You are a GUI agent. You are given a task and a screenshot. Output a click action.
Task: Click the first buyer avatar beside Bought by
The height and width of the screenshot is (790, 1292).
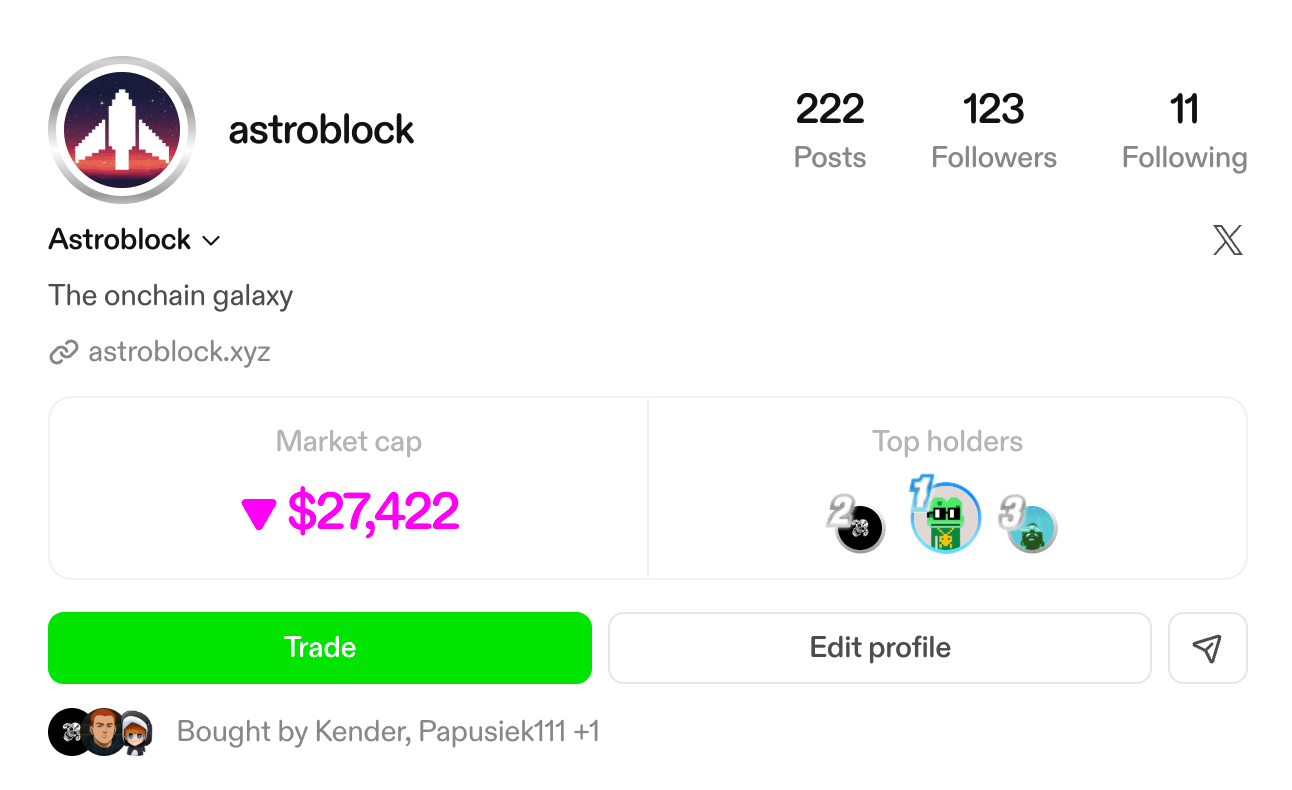click(70, 732)
